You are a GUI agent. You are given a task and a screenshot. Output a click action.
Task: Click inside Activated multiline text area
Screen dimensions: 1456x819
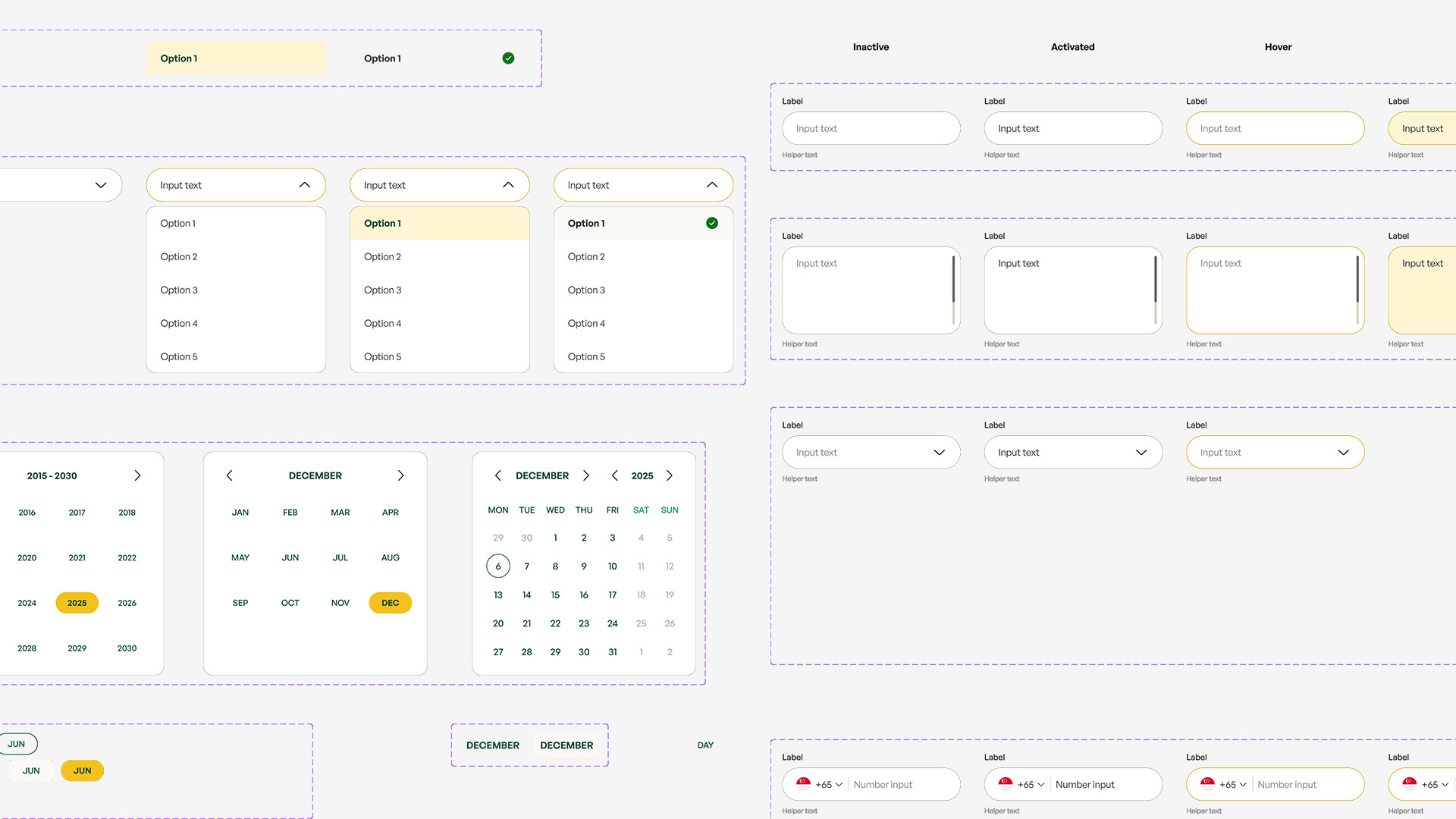click(x=1073, y=290)
